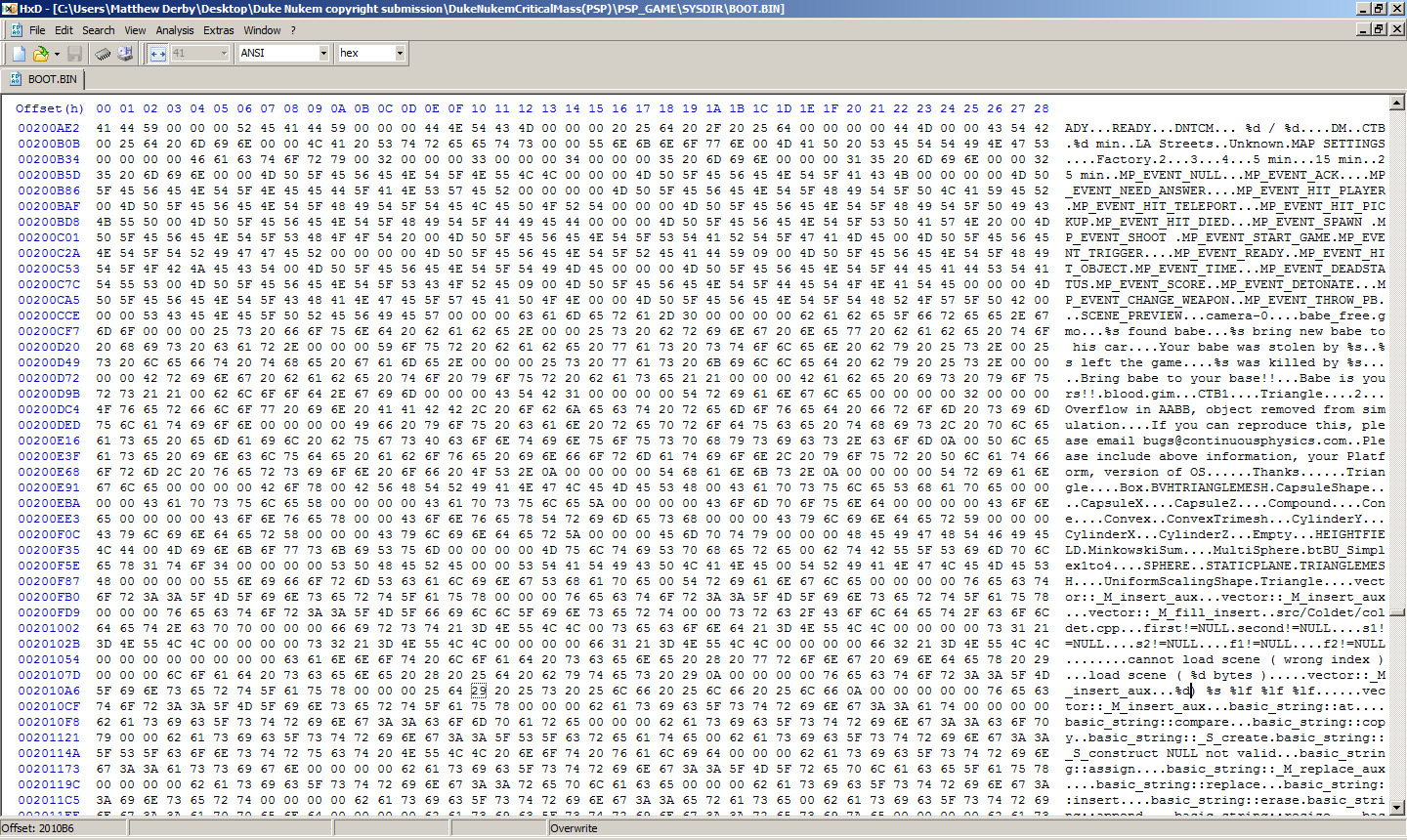
Task: Click the document icon beside File menu
Action: point(16,30)
